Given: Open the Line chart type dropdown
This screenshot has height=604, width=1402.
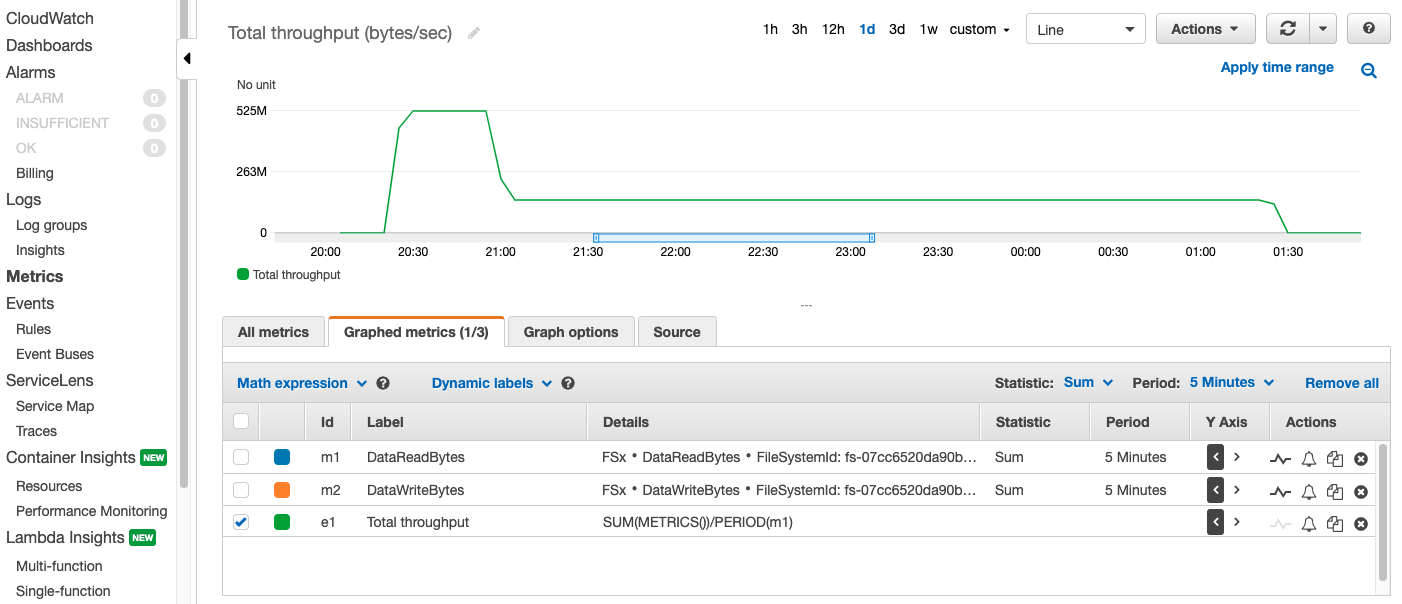Looking at the screenshot, I should tap(1086, 29).
